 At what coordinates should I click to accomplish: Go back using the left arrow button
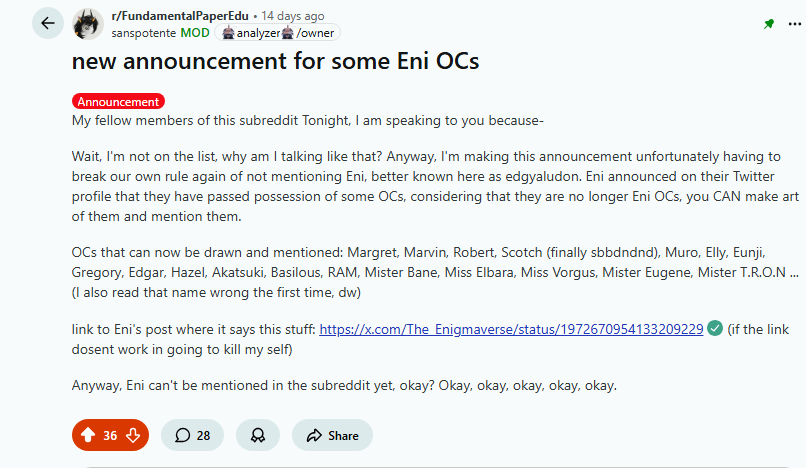(47, 23)
